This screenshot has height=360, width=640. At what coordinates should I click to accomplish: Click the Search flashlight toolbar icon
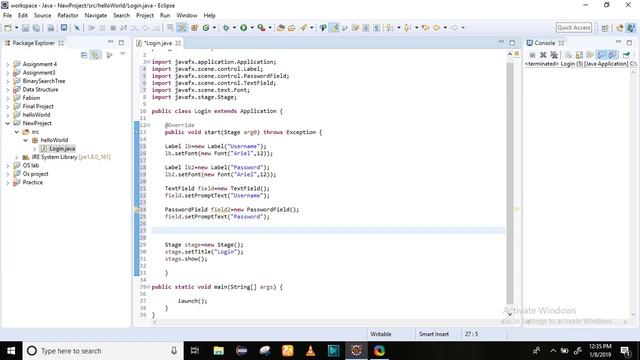click(303, 28)
